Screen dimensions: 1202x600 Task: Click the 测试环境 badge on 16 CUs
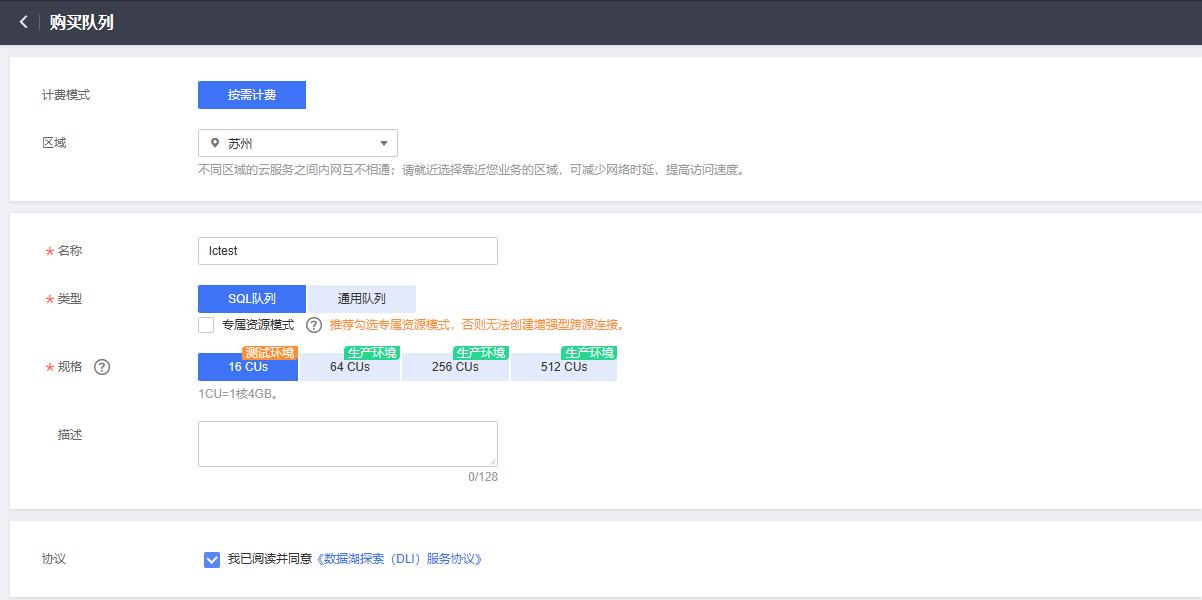click(270, 352)
